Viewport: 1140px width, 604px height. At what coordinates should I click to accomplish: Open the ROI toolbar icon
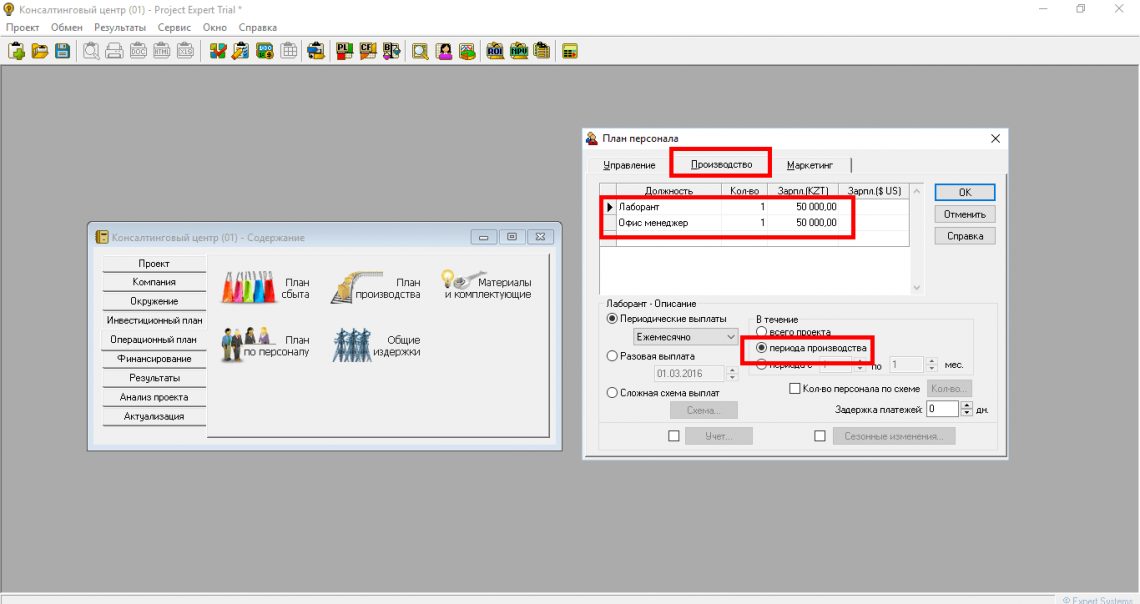495,51
